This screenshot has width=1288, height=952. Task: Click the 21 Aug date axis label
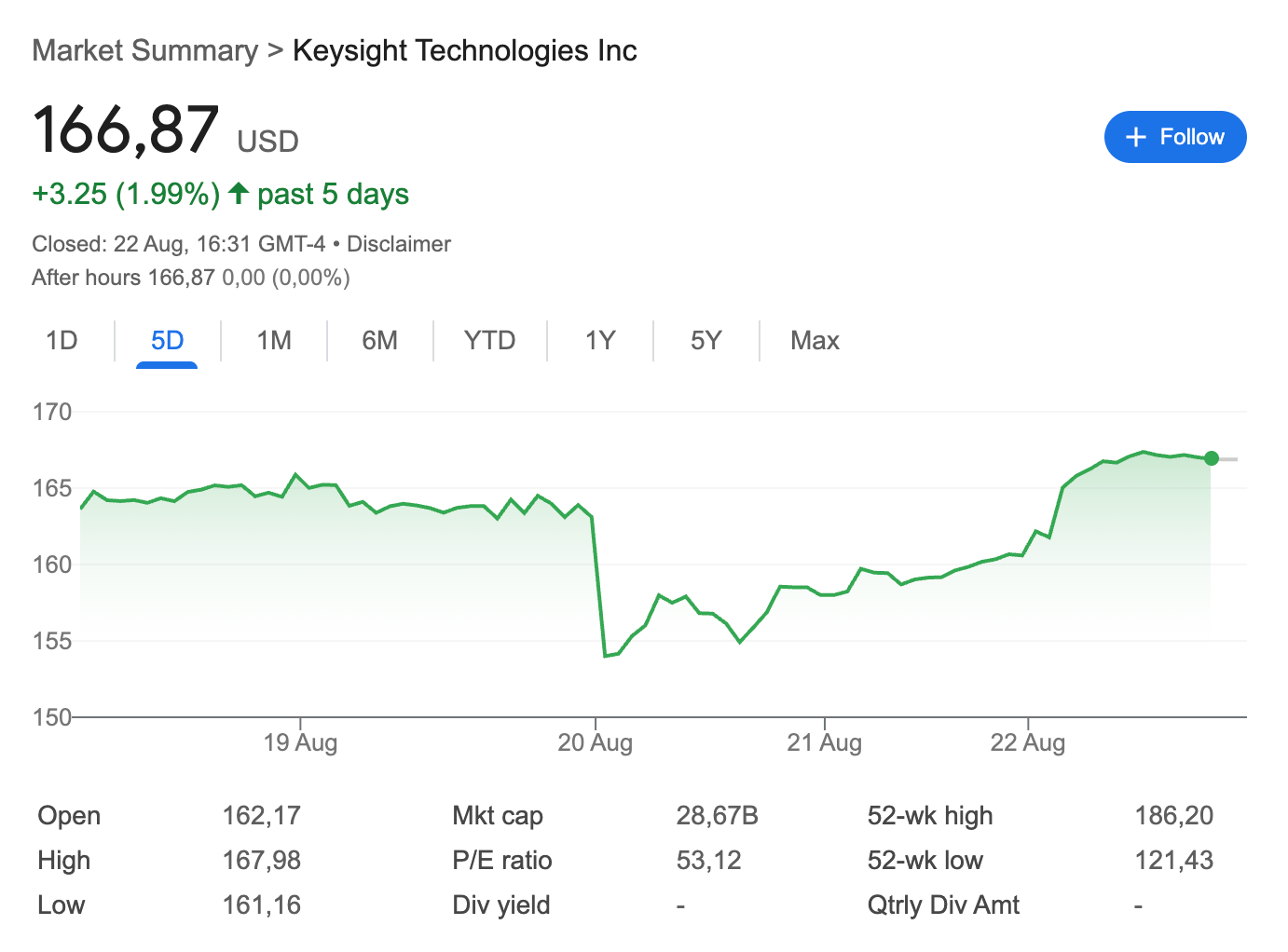tap(824, 742)
